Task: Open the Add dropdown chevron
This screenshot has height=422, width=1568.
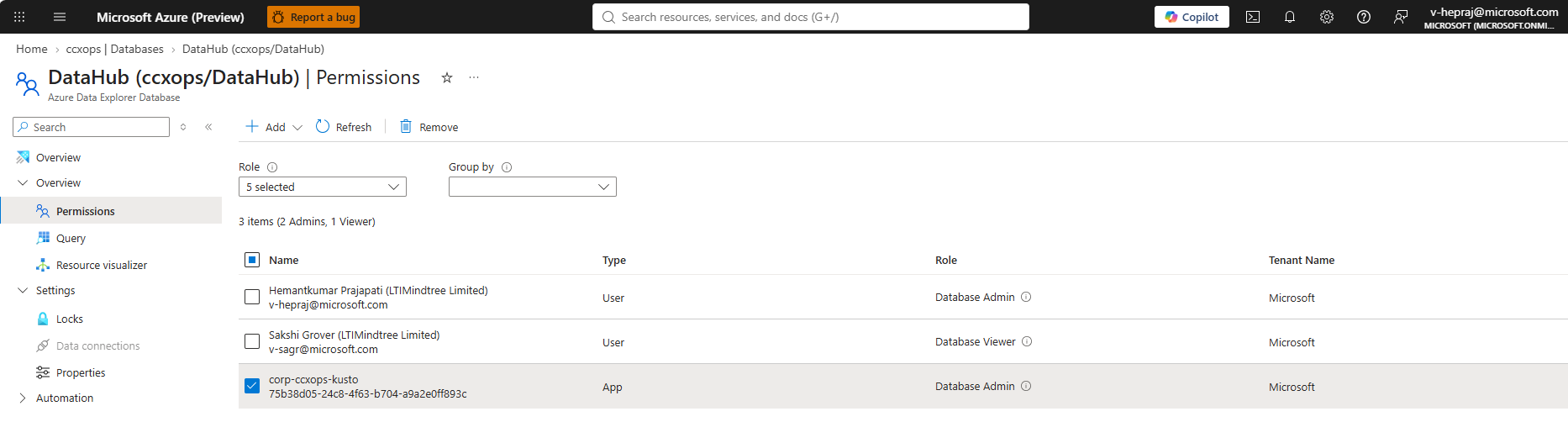Action: (x=297, y=128)
